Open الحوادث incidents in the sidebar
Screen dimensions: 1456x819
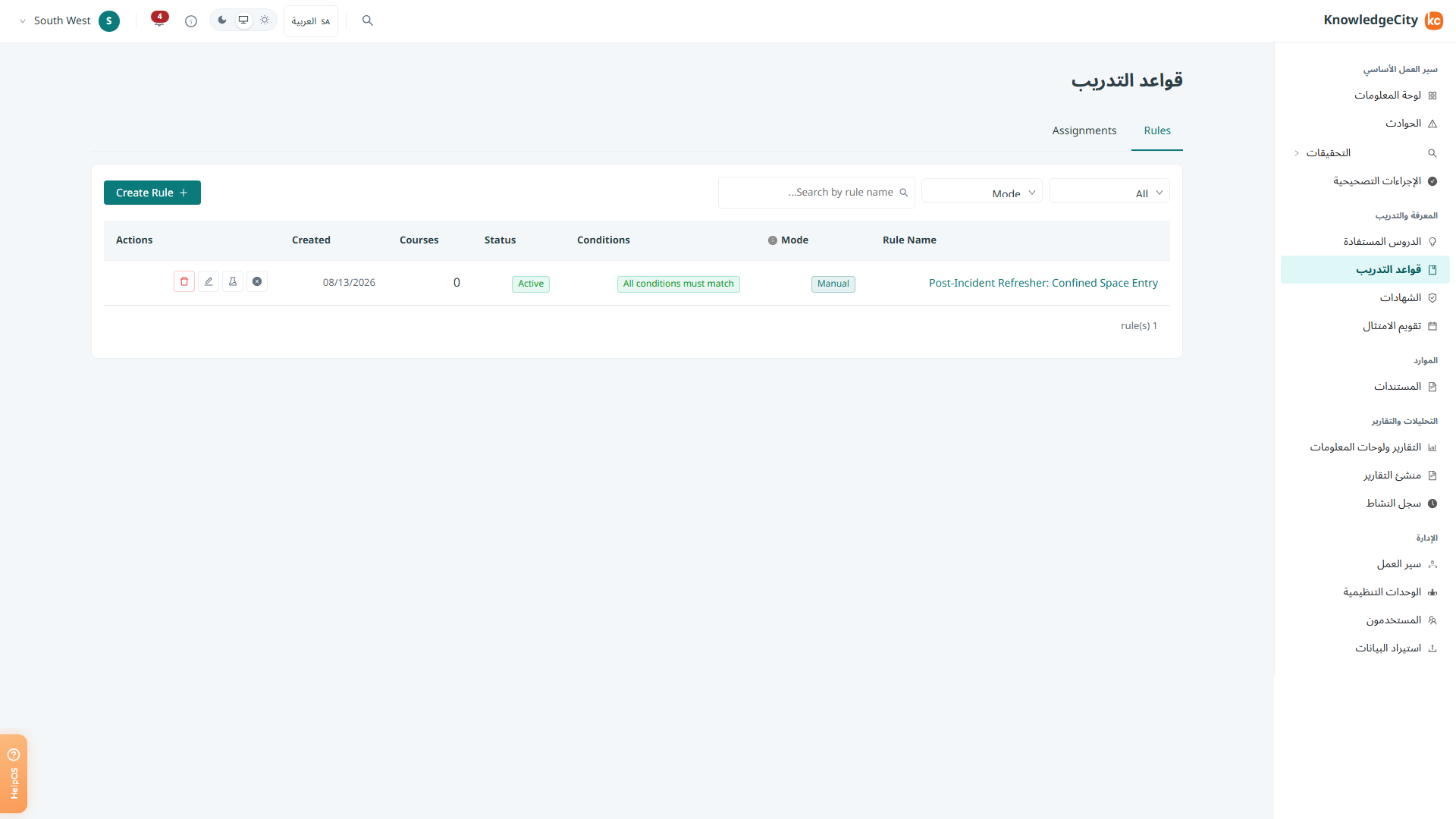pos(1365,124)
